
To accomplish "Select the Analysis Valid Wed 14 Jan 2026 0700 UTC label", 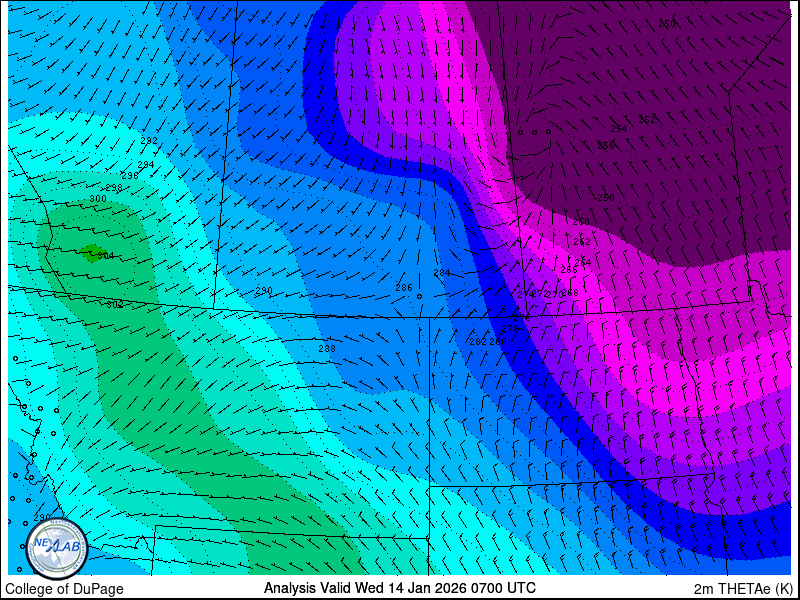I will pos(399,588).
